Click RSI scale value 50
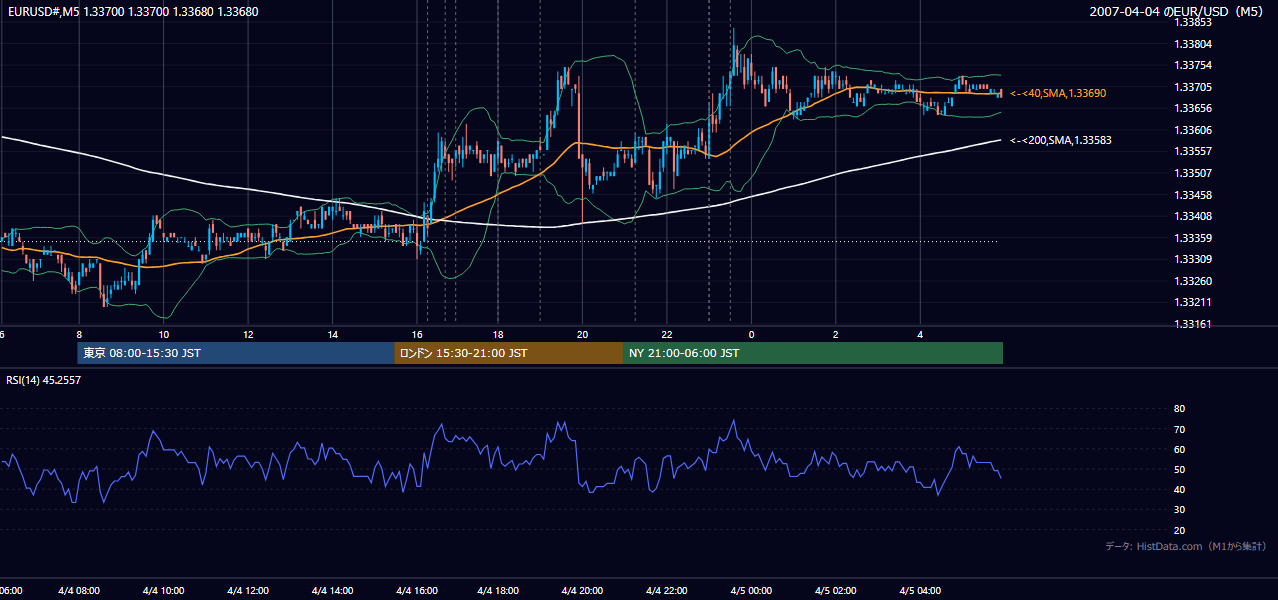Screen dimensions: 1278x600 (1179, 469)
